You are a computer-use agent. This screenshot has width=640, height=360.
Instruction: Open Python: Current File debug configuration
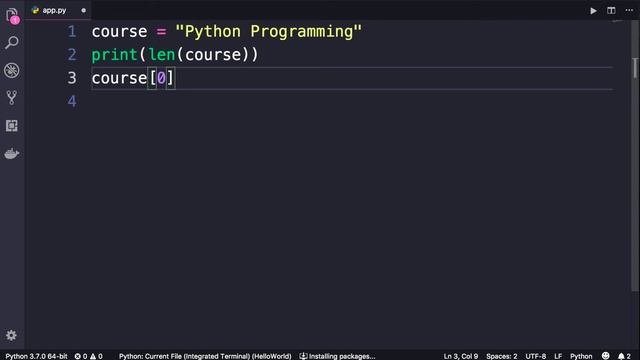(x=205, y=356)
